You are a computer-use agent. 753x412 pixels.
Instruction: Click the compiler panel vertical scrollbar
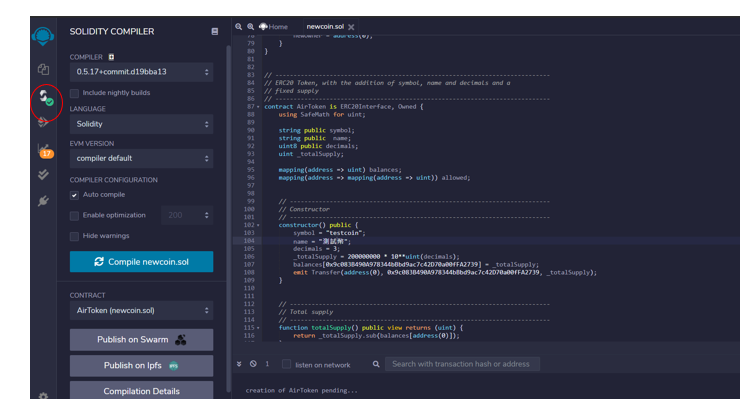click(229, 218)
